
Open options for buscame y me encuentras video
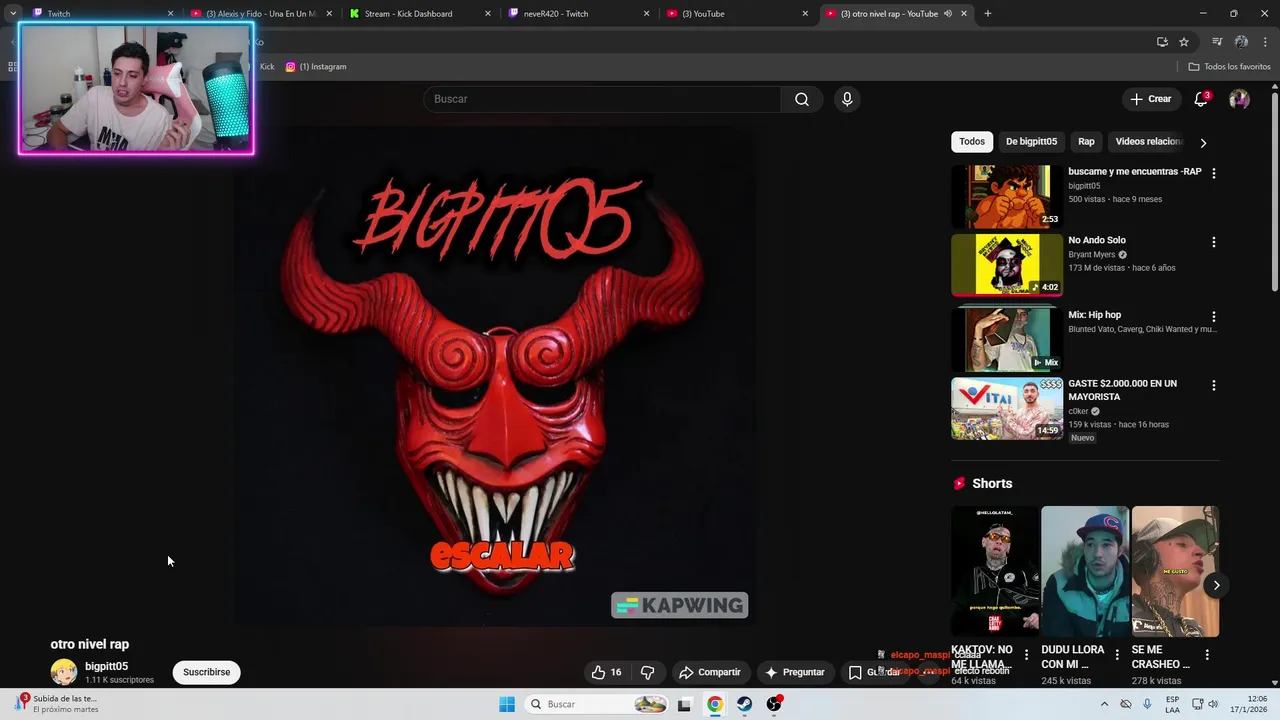click(x=1214, y=173)
